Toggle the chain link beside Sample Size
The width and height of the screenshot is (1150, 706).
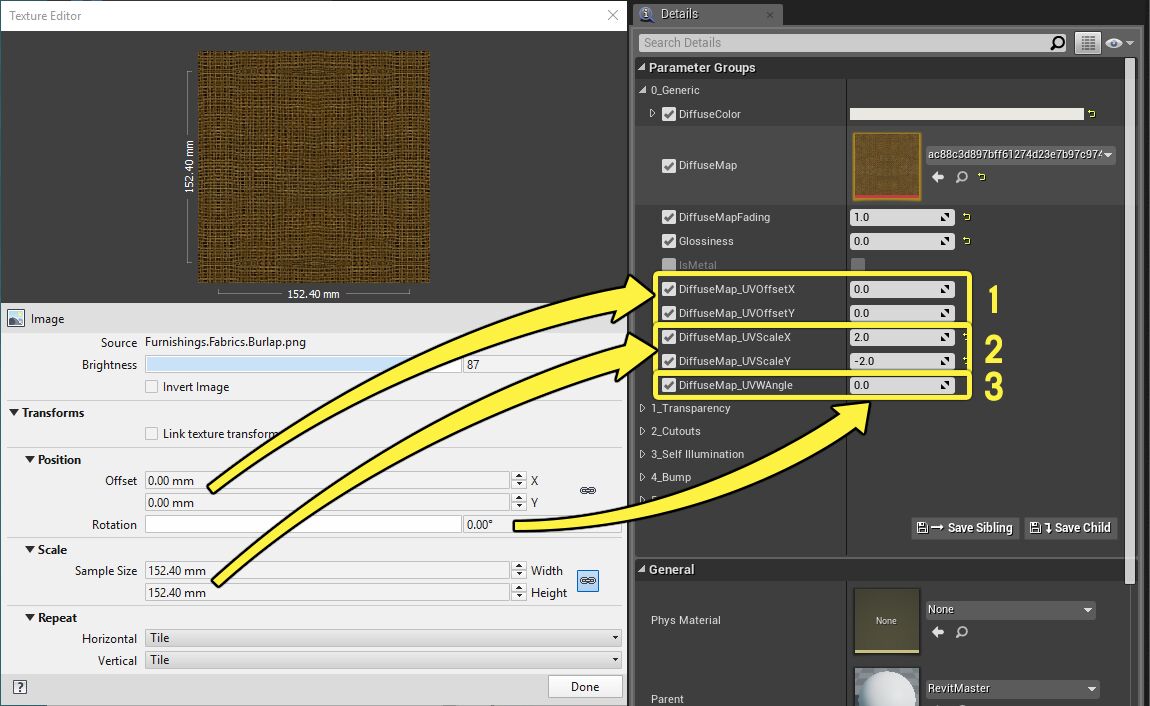click(x=587, y=580)
